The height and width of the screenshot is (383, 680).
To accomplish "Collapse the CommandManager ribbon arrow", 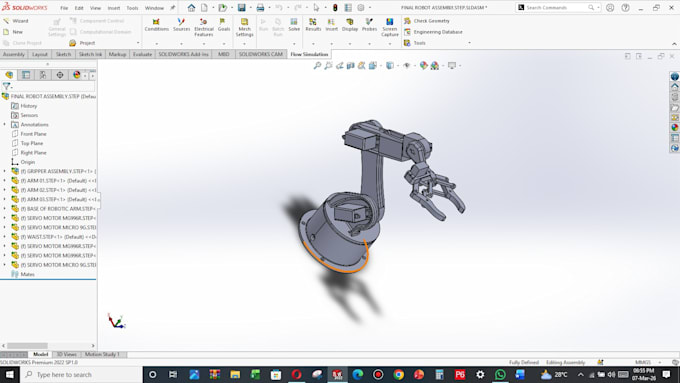I will 674,44.
